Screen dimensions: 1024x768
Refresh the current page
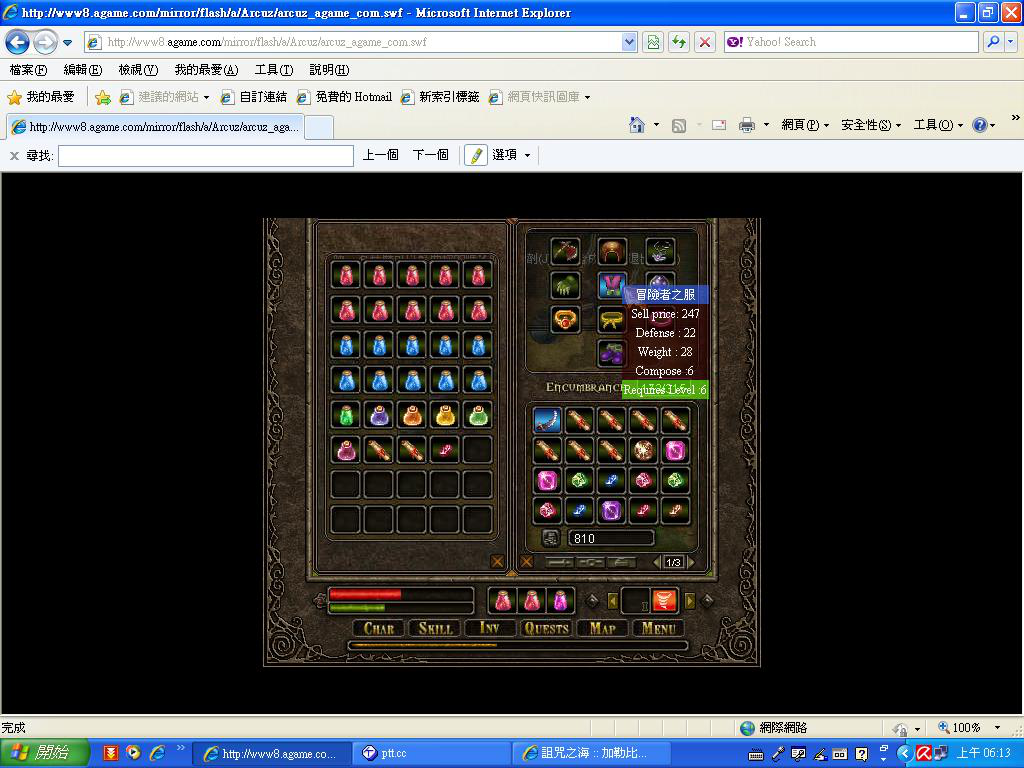tap(679, 42)
